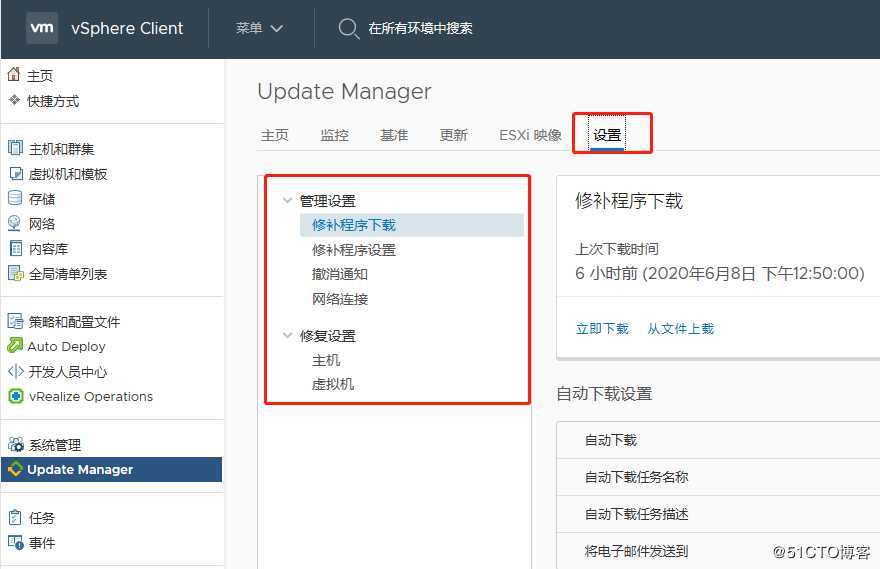Click the search field 在所有环境中搜索

tap(420, 28)
